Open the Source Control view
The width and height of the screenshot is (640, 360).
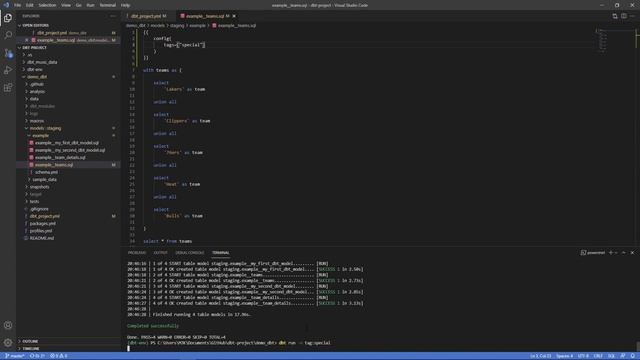(8, 53)
